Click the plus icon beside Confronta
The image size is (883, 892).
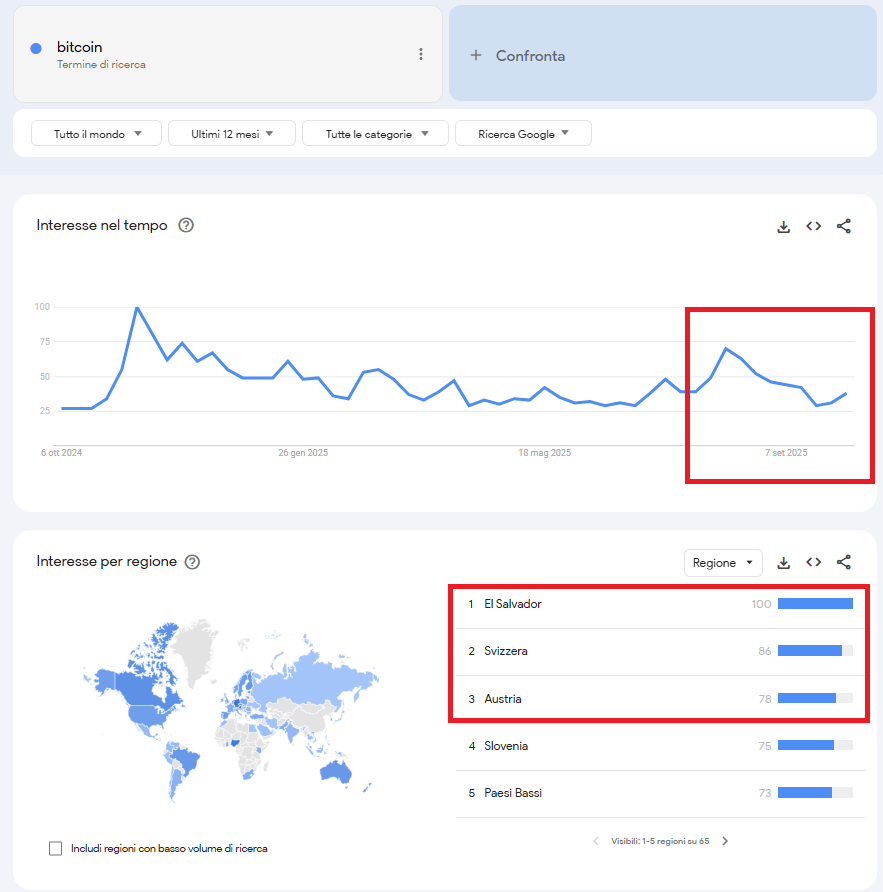tap(476, 55)
